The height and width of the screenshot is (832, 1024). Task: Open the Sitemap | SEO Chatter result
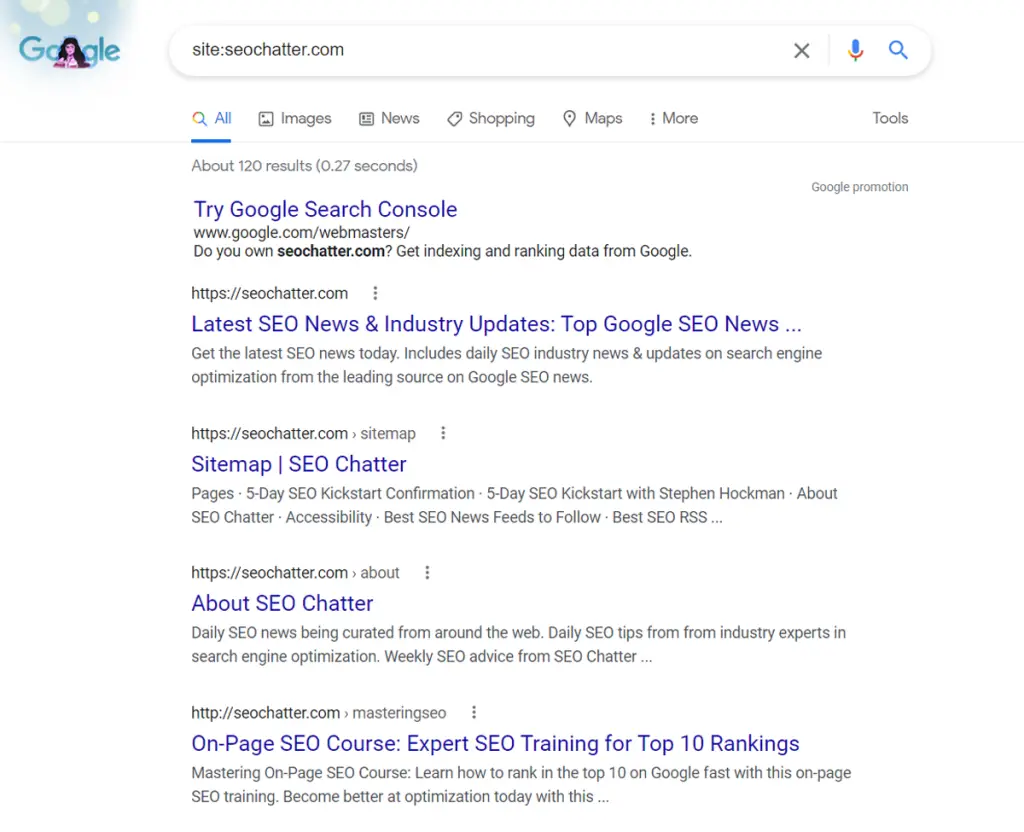(x=299, y=464)
